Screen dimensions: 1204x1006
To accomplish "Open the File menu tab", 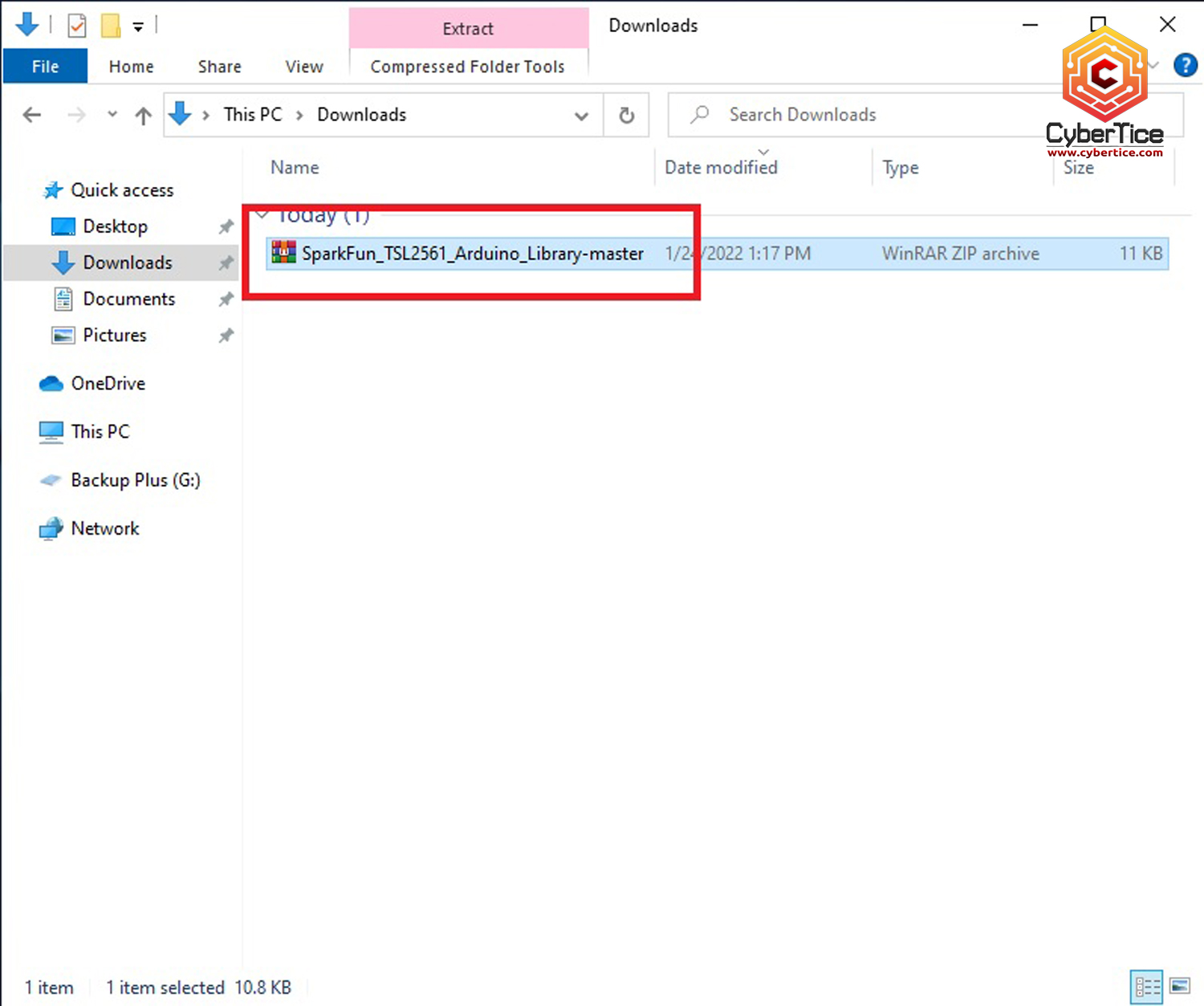I will (x=45, y=67).
